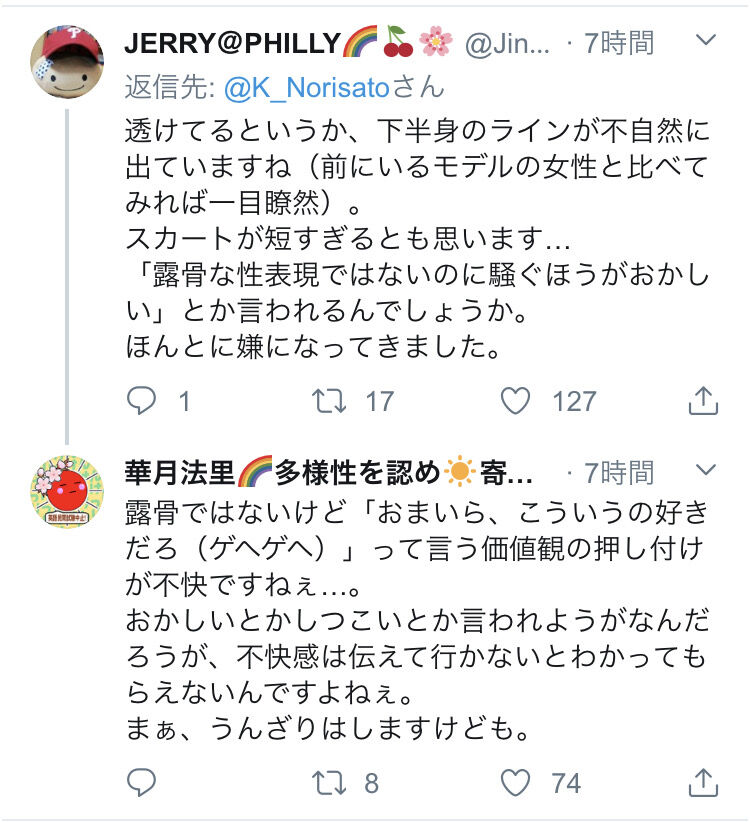This screenshot has height=822, width=750.
Task: Like the tweet with 127 likes
Action: click(516, 401)
